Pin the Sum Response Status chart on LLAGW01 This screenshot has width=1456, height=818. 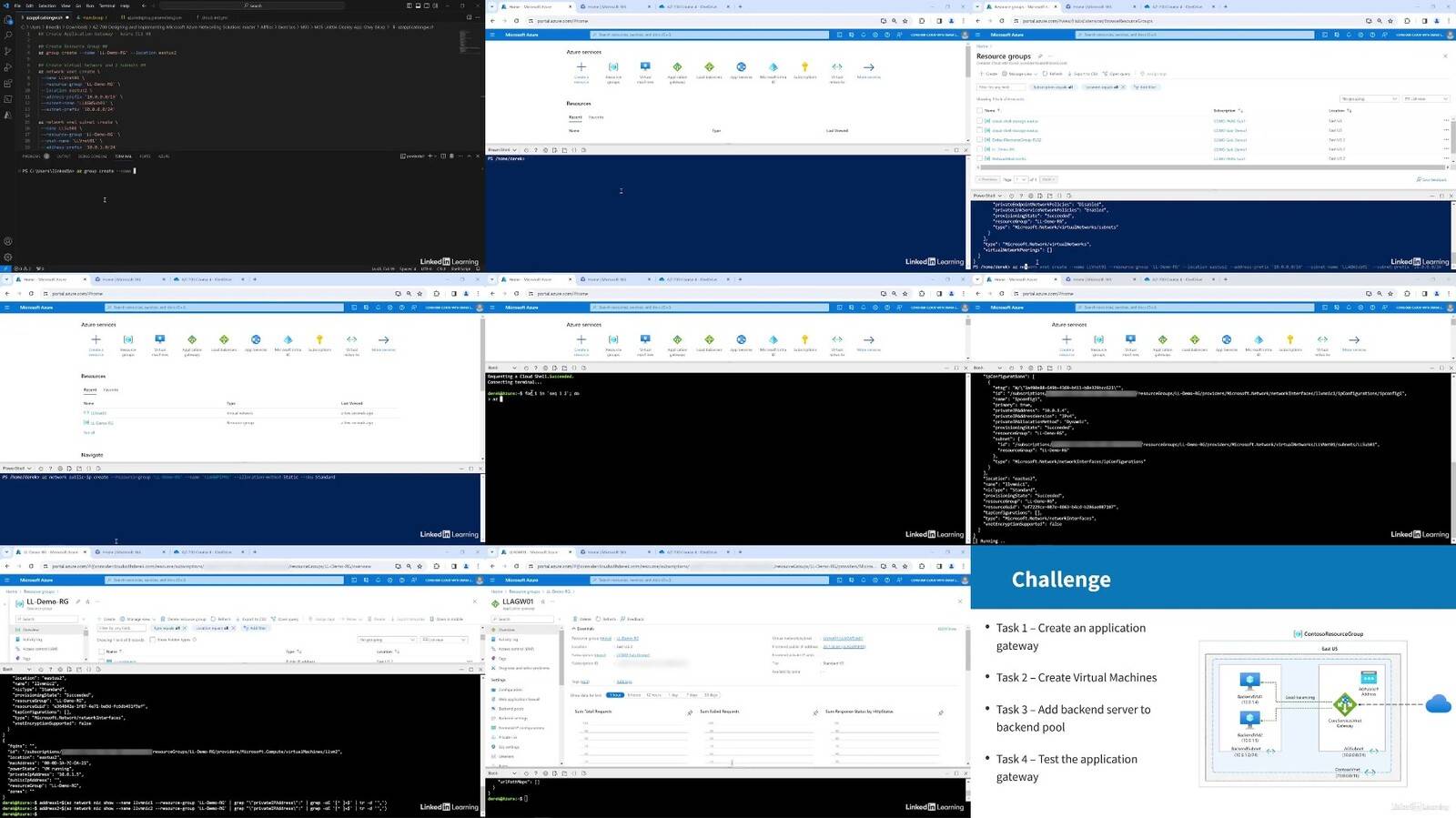(x=940, y=712)
